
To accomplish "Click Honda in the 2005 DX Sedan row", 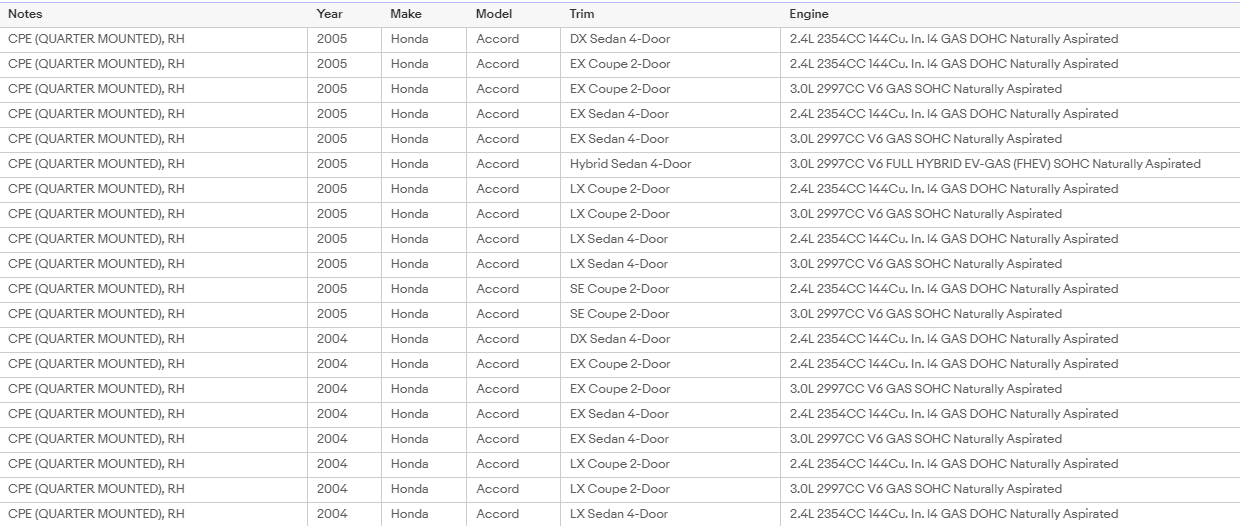I will pos(424,39).
